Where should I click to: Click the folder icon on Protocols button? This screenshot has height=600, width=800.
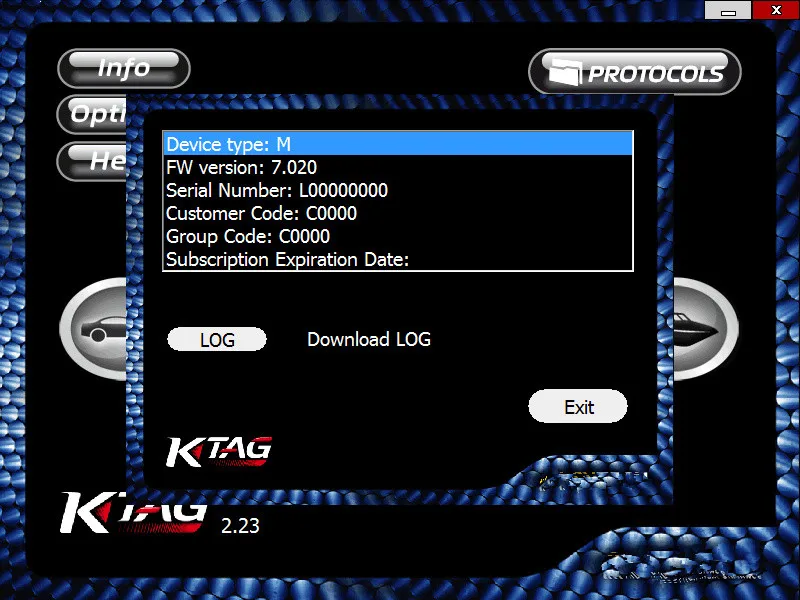[565, 72]
